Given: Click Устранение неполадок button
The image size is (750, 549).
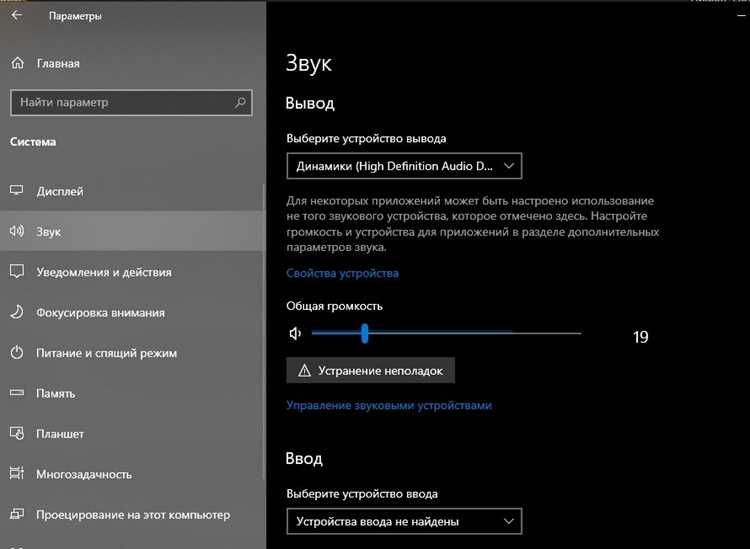Looking at the screenshot, I should click(371, 371).
